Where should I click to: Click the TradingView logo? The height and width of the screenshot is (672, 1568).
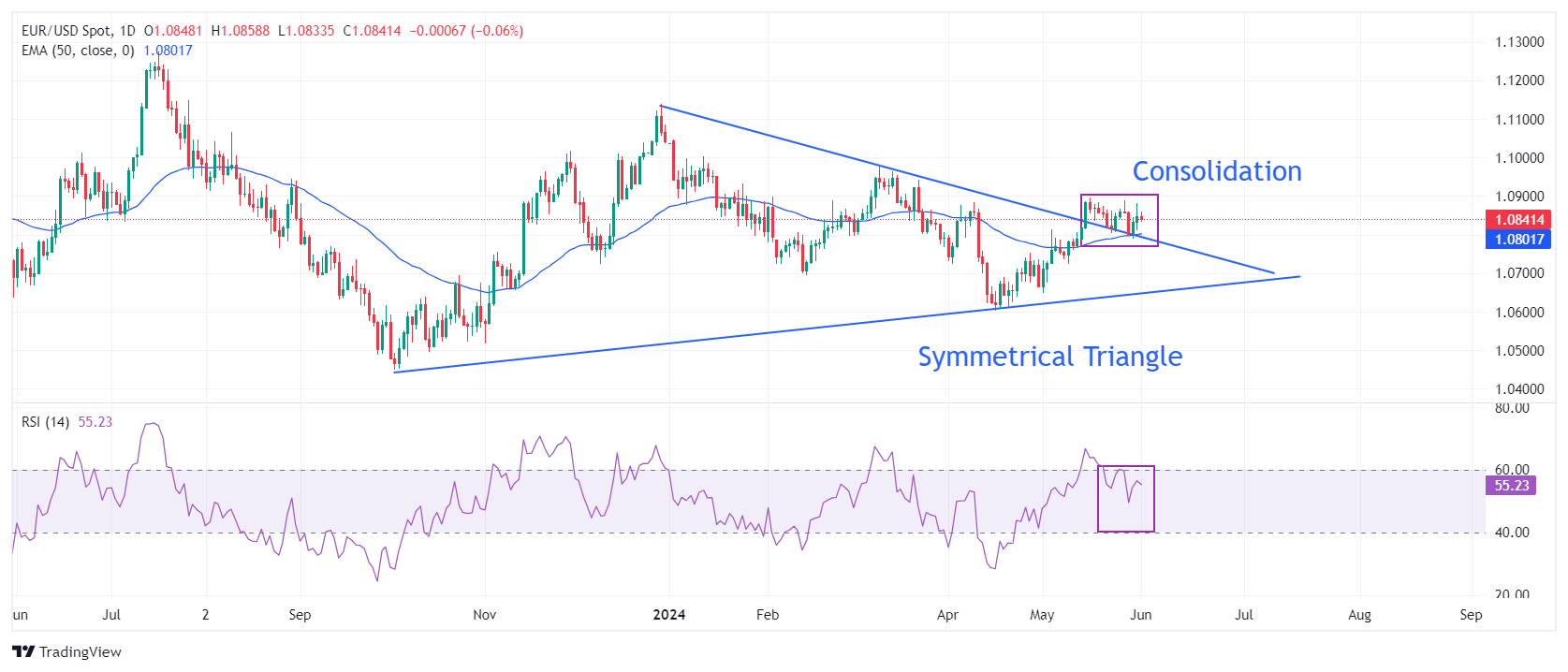pyautogui.click(x=67, y=651)
